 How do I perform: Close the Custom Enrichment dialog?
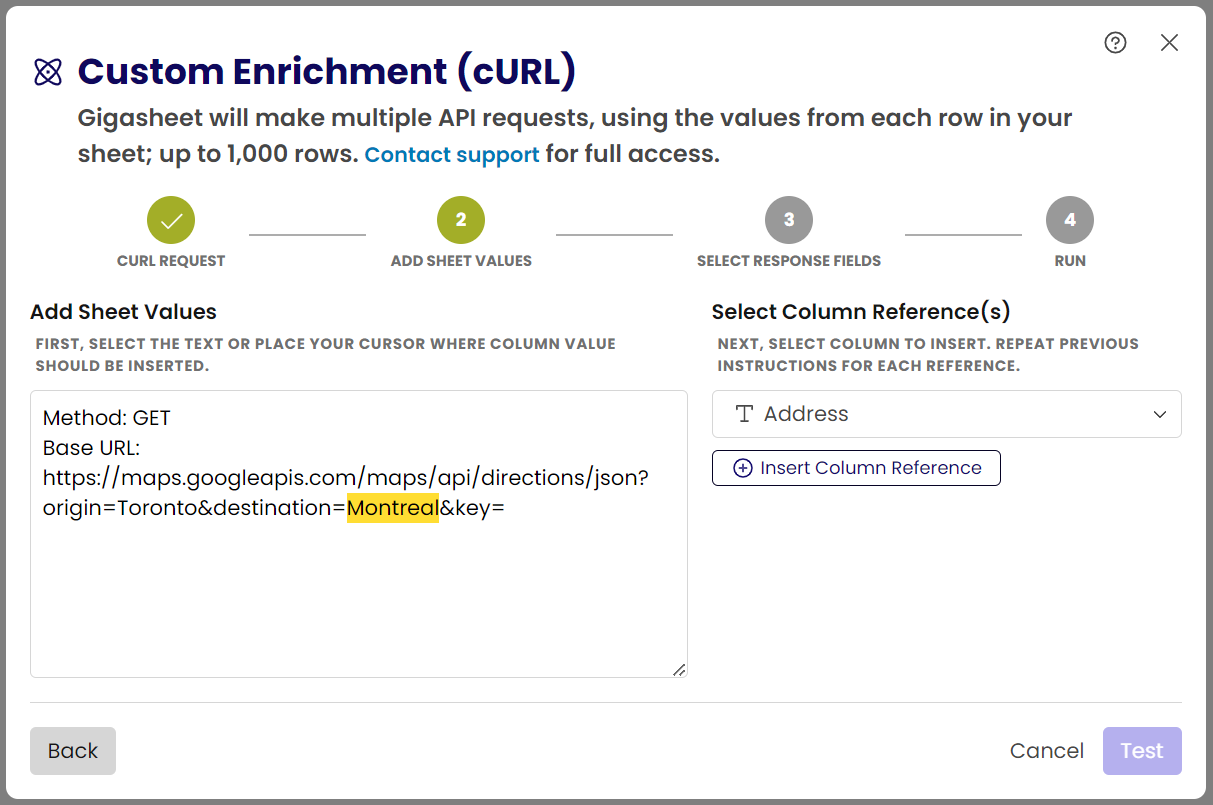click(x=1169, y=42)
